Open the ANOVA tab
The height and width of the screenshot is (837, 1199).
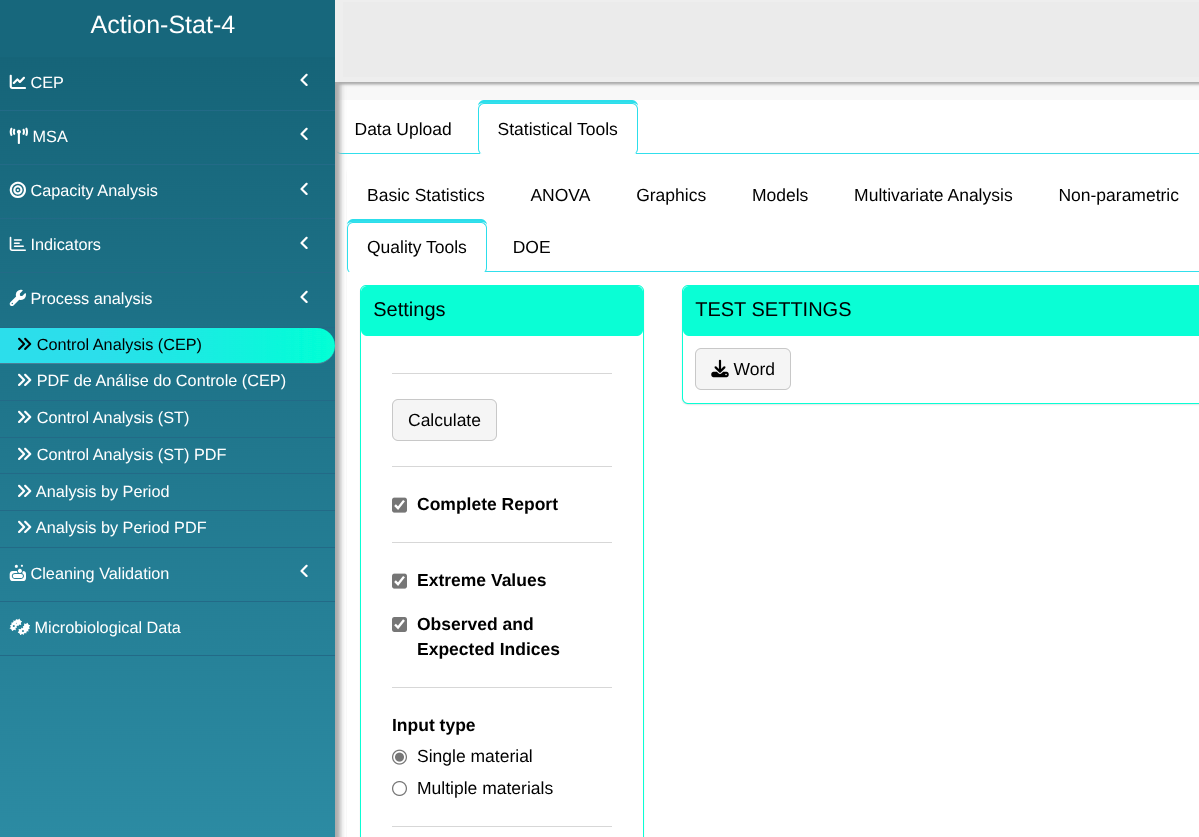[560, 195]
